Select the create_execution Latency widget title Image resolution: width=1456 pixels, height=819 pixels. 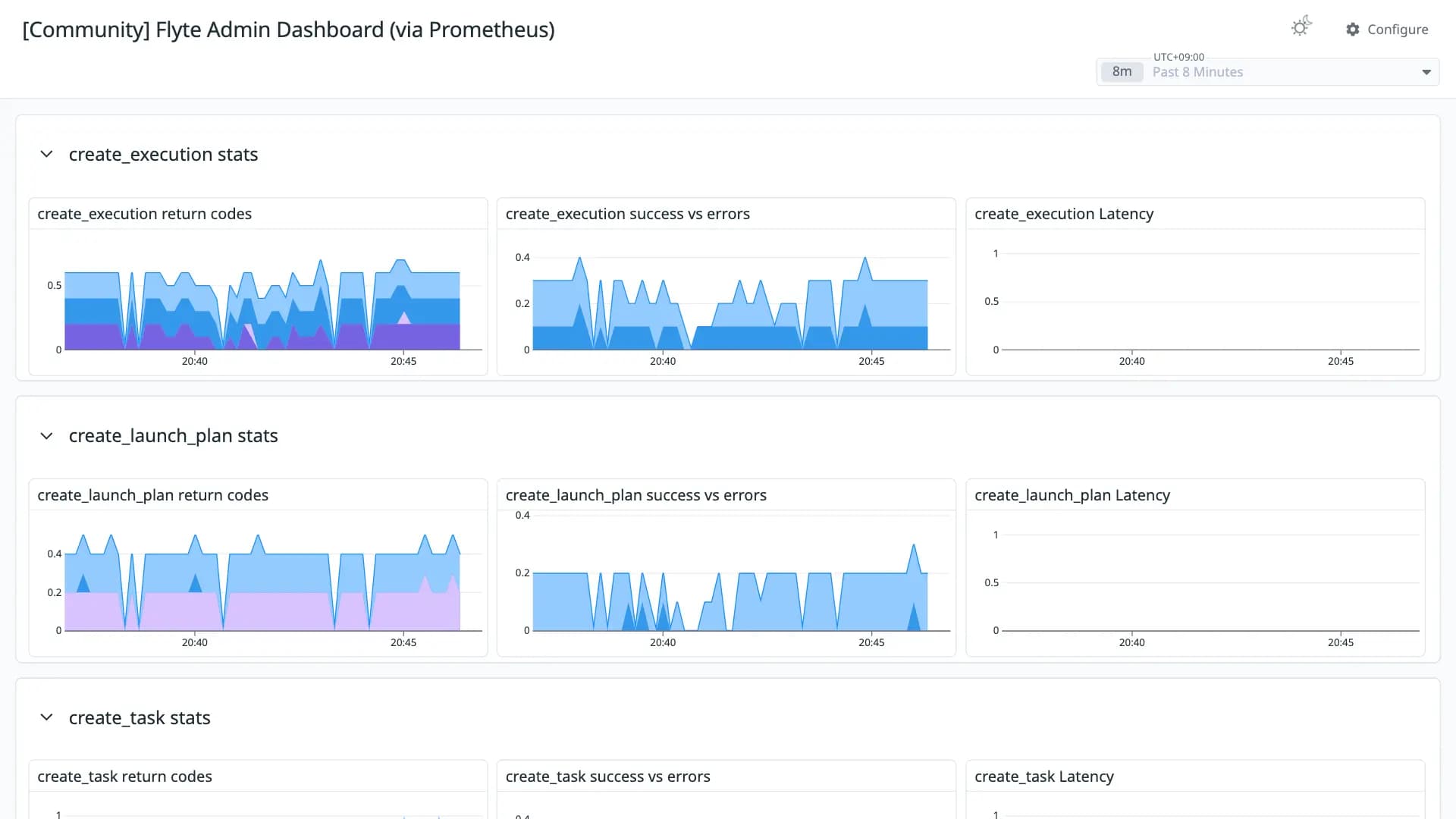coord(1064,214)
